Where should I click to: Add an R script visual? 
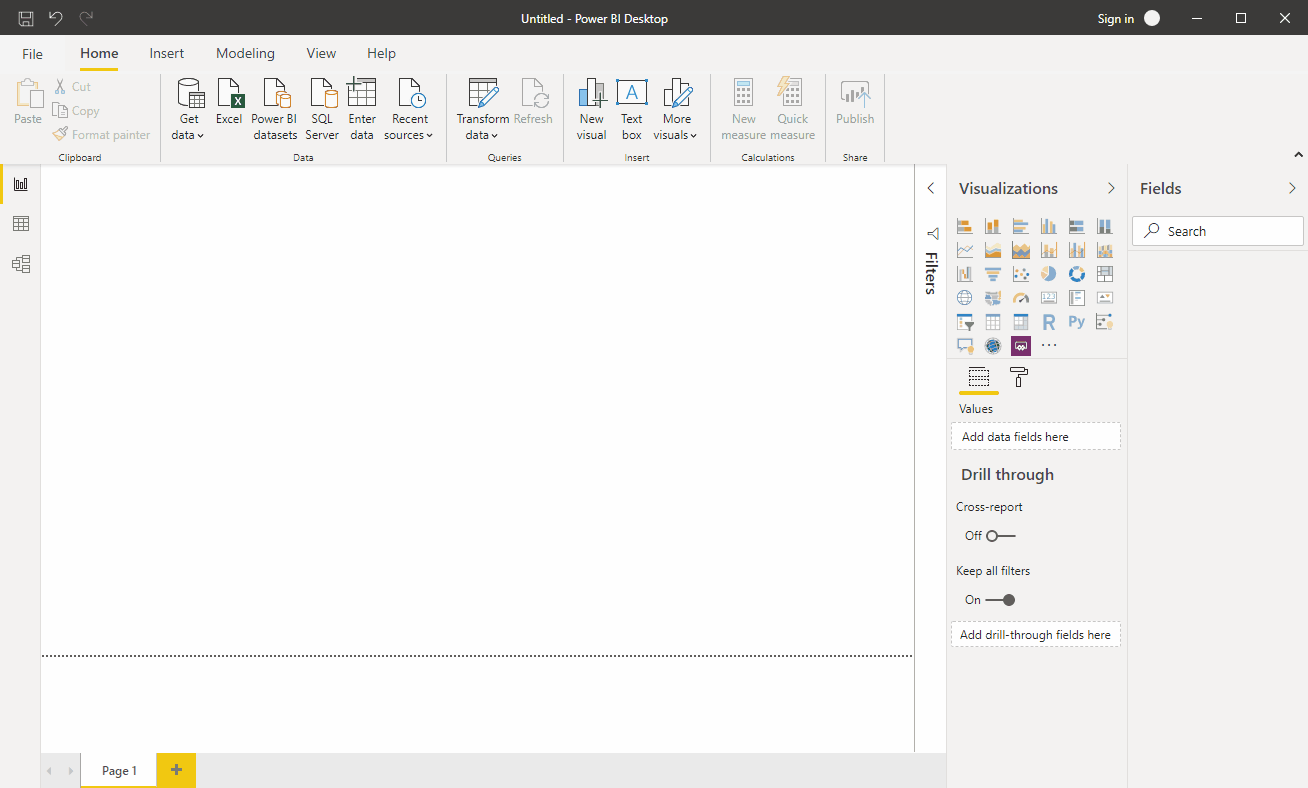tap(1049, 322)
